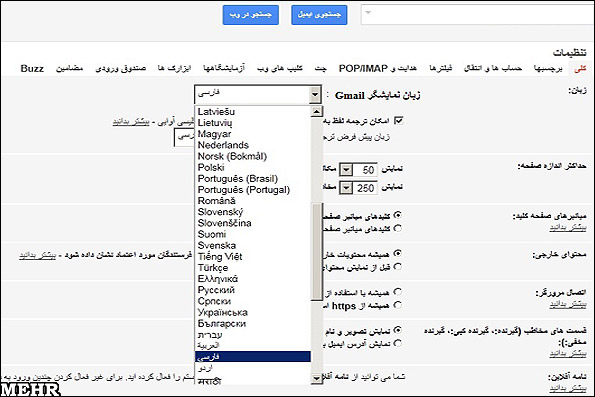The width and height of the screenshot is (595, 397).
Task: Select قبل از نمایش محتوای radio button
Action: pos(397,267)
